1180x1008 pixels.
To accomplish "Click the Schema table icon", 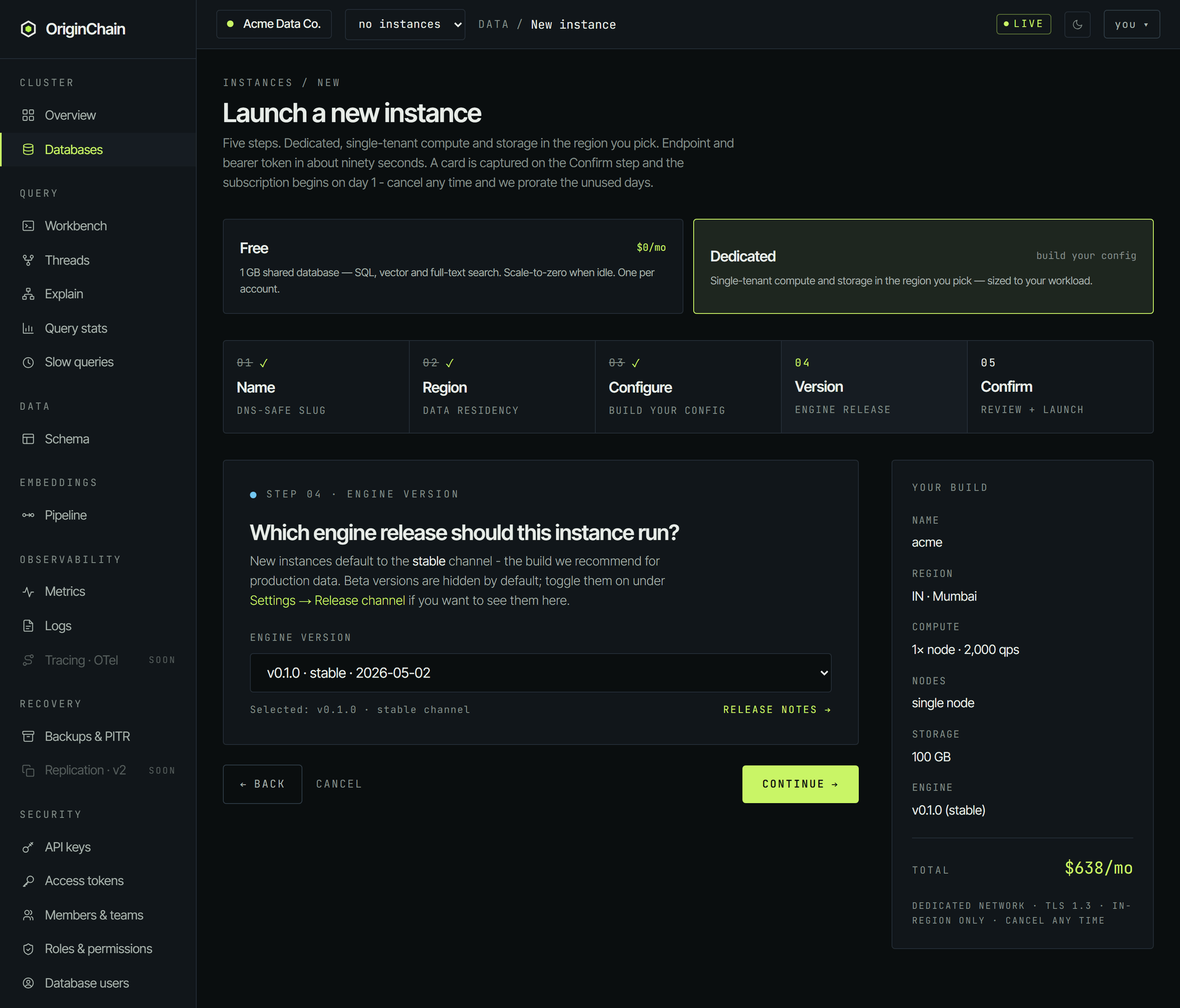I will (28, 439).
